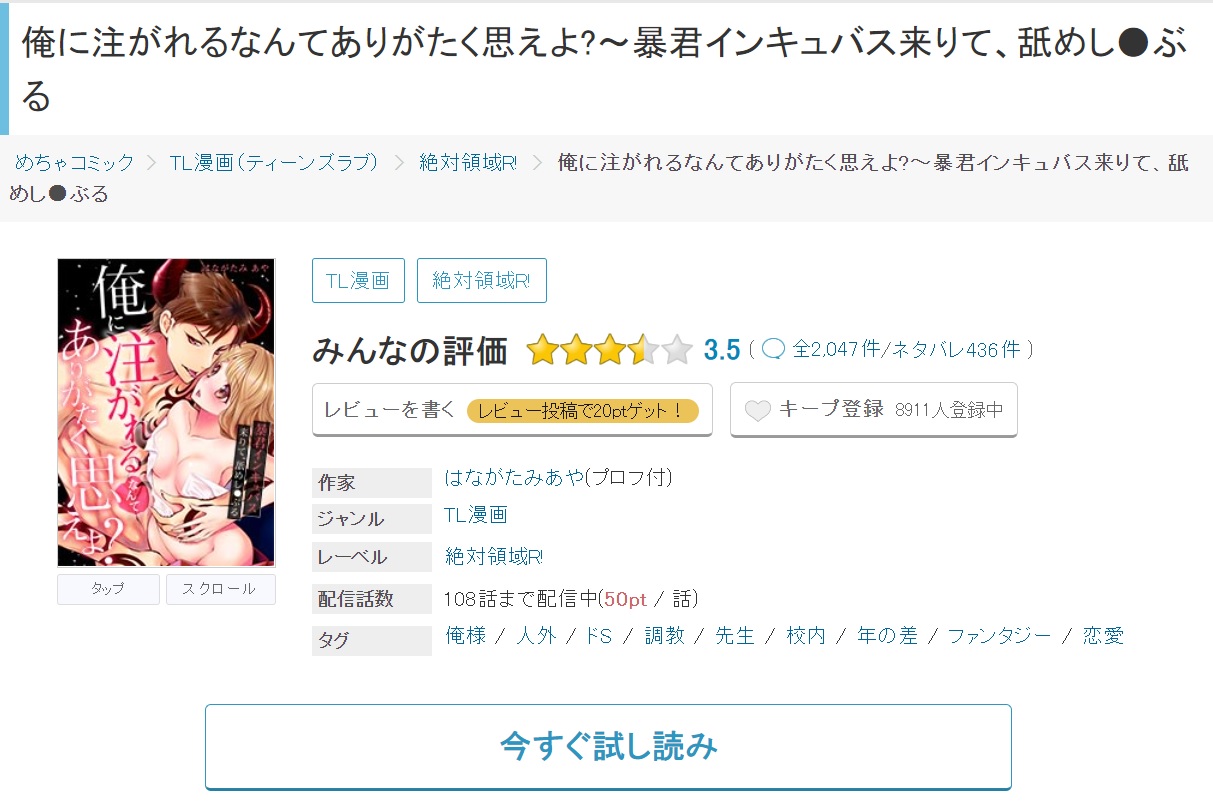1213x807 pixels.
Task: Select the TL漫画 tag button
Action: tap(358, 280)
